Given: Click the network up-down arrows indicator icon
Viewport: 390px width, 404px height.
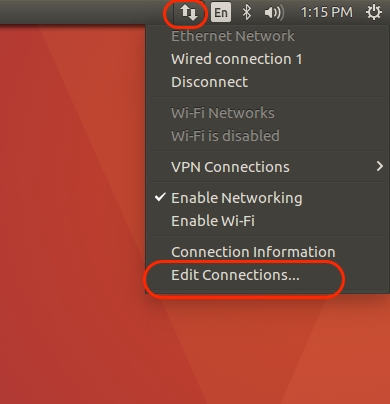Looking at the screenshot, I should (189, 13).
